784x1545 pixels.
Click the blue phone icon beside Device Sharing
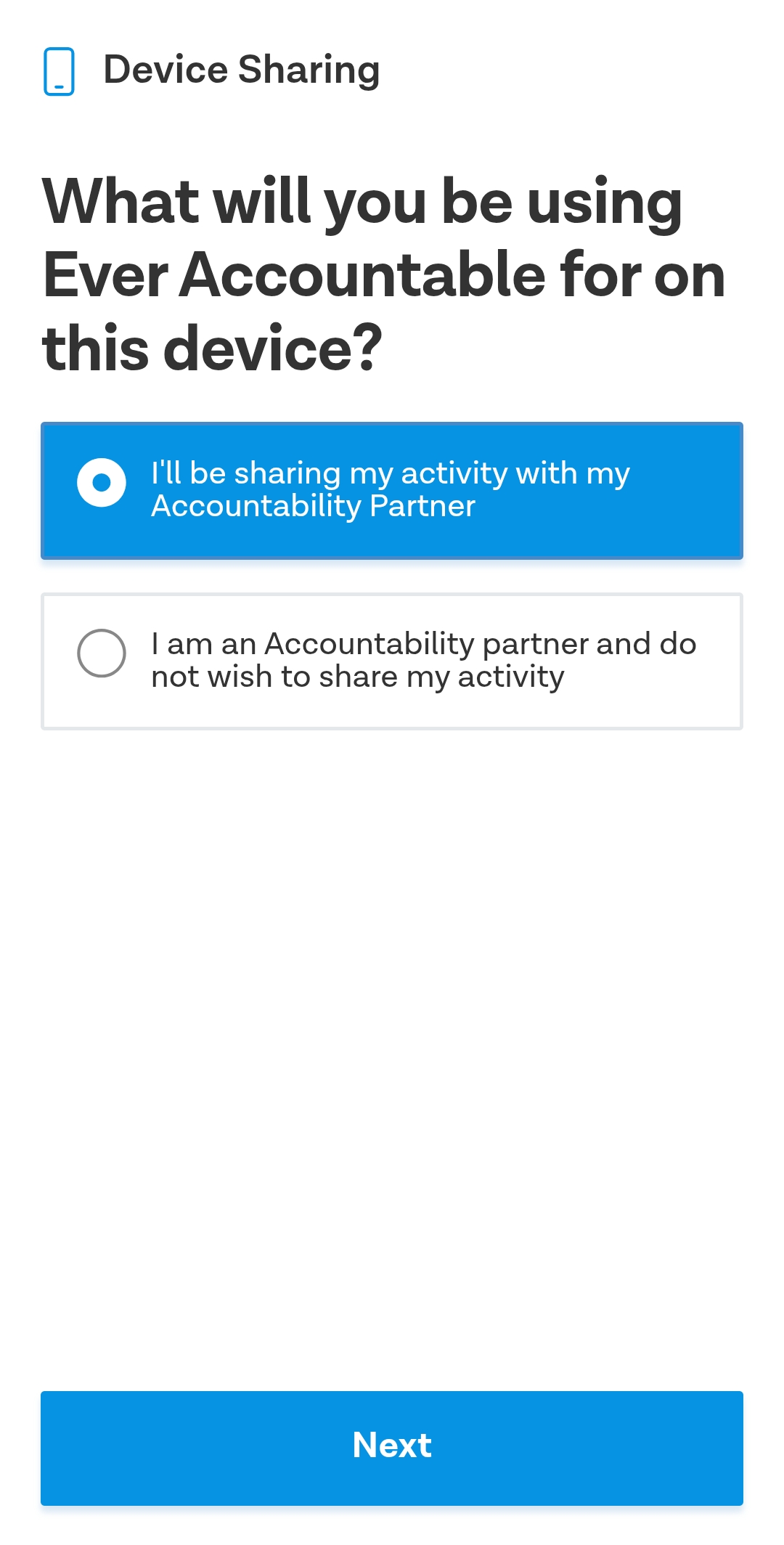59,71
